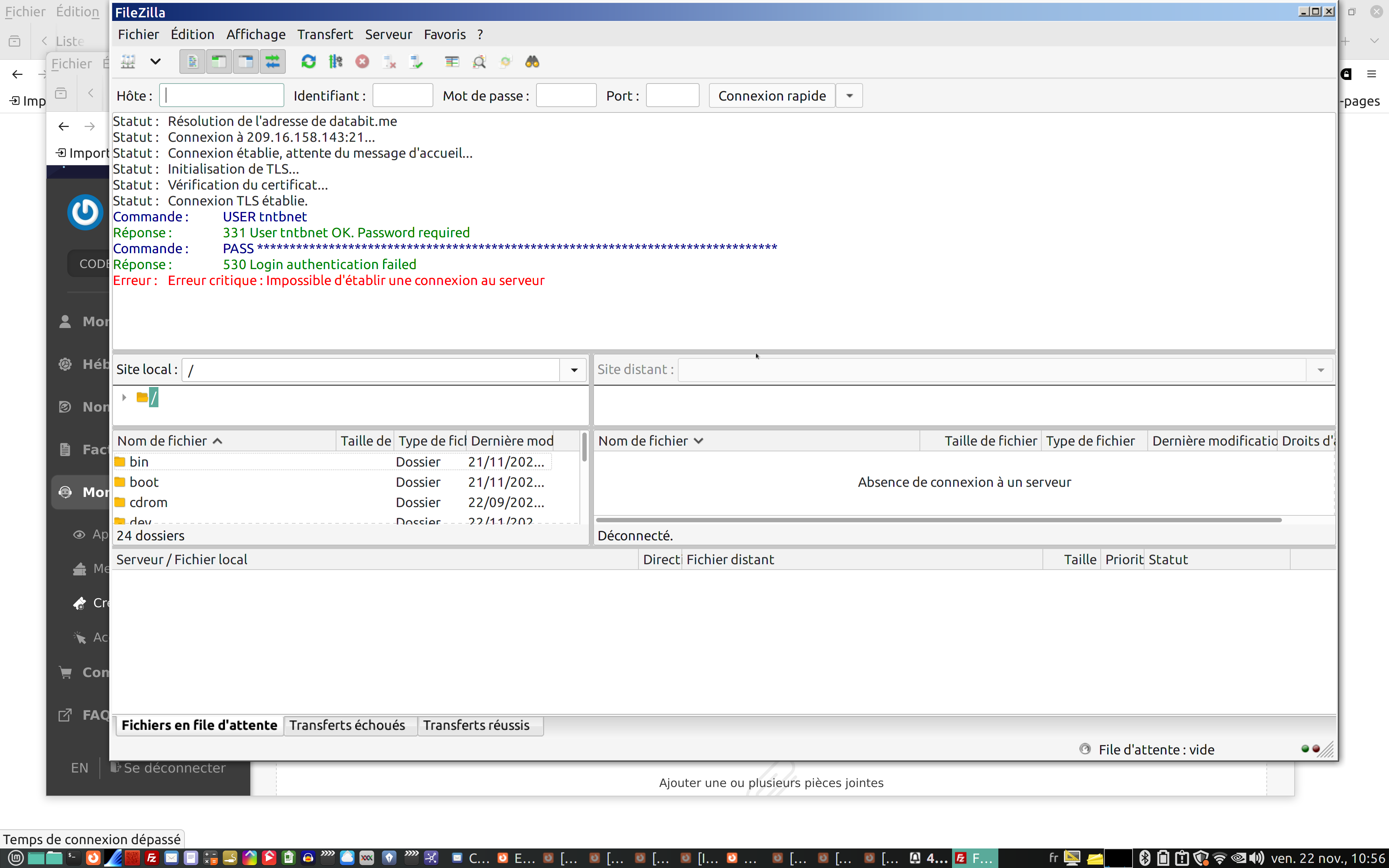Switch to Transferts échoués tab
The width and height of the screenshot is (1389, 868).
pyautogui.click(x=347, y=725)
